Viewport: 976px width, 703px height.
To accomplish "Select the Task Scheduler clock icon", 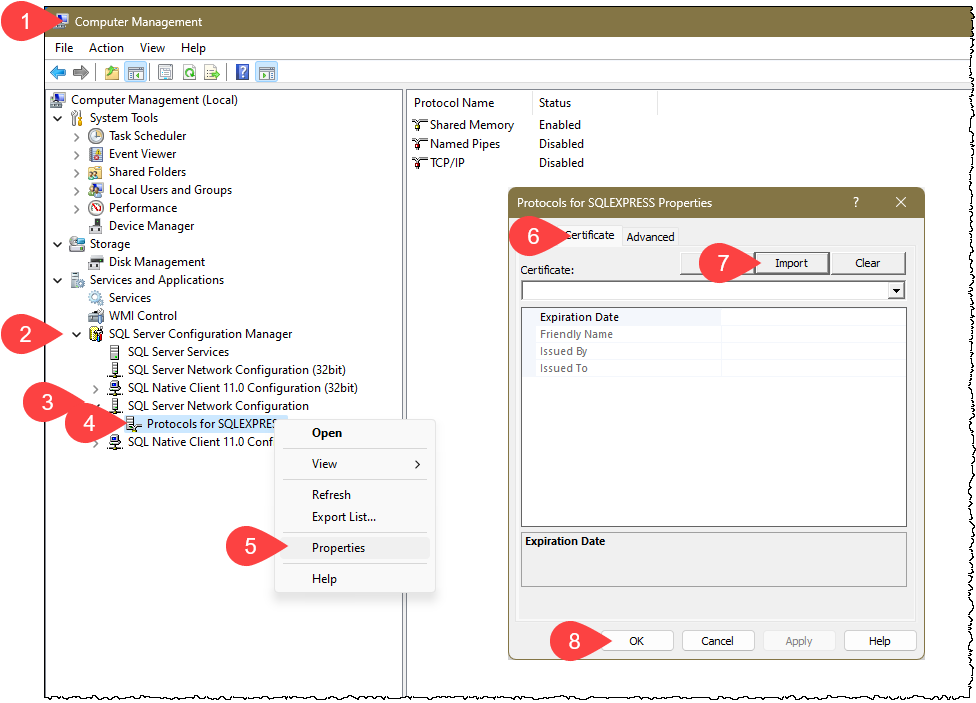I will [96, 136].
